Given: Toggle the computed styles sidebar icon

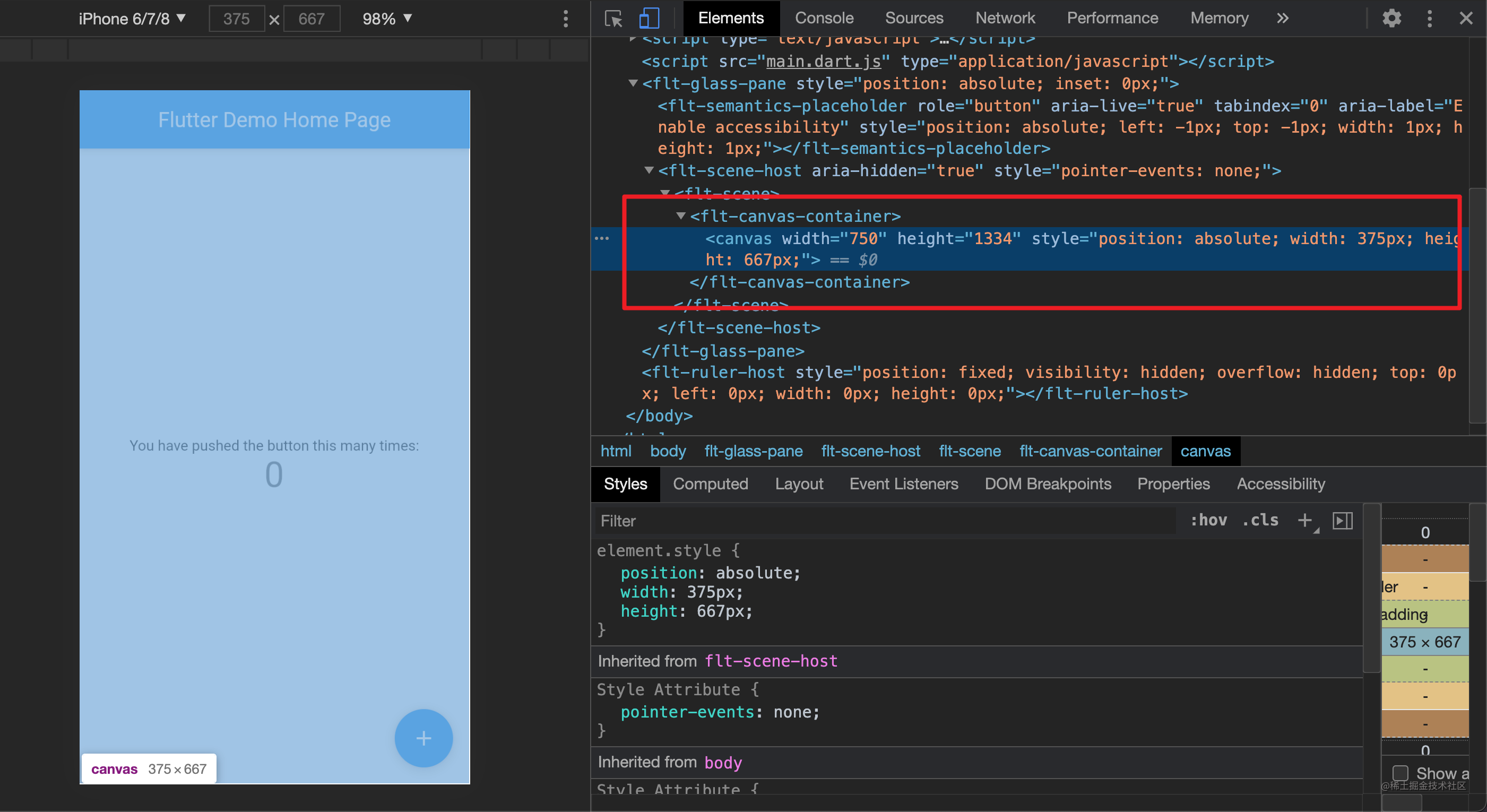Looking at the screenshot, I should click(1342, 521).
